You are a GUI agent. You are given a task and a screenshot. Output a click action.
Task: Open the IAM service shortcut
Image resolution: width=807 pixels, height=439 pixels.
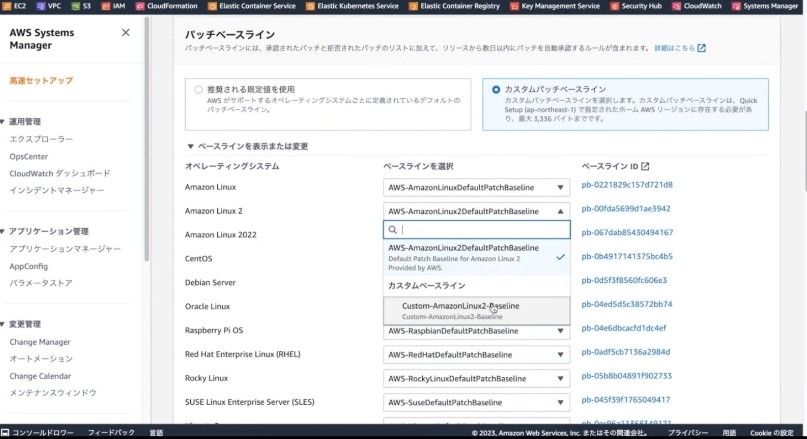coord(113,6)
